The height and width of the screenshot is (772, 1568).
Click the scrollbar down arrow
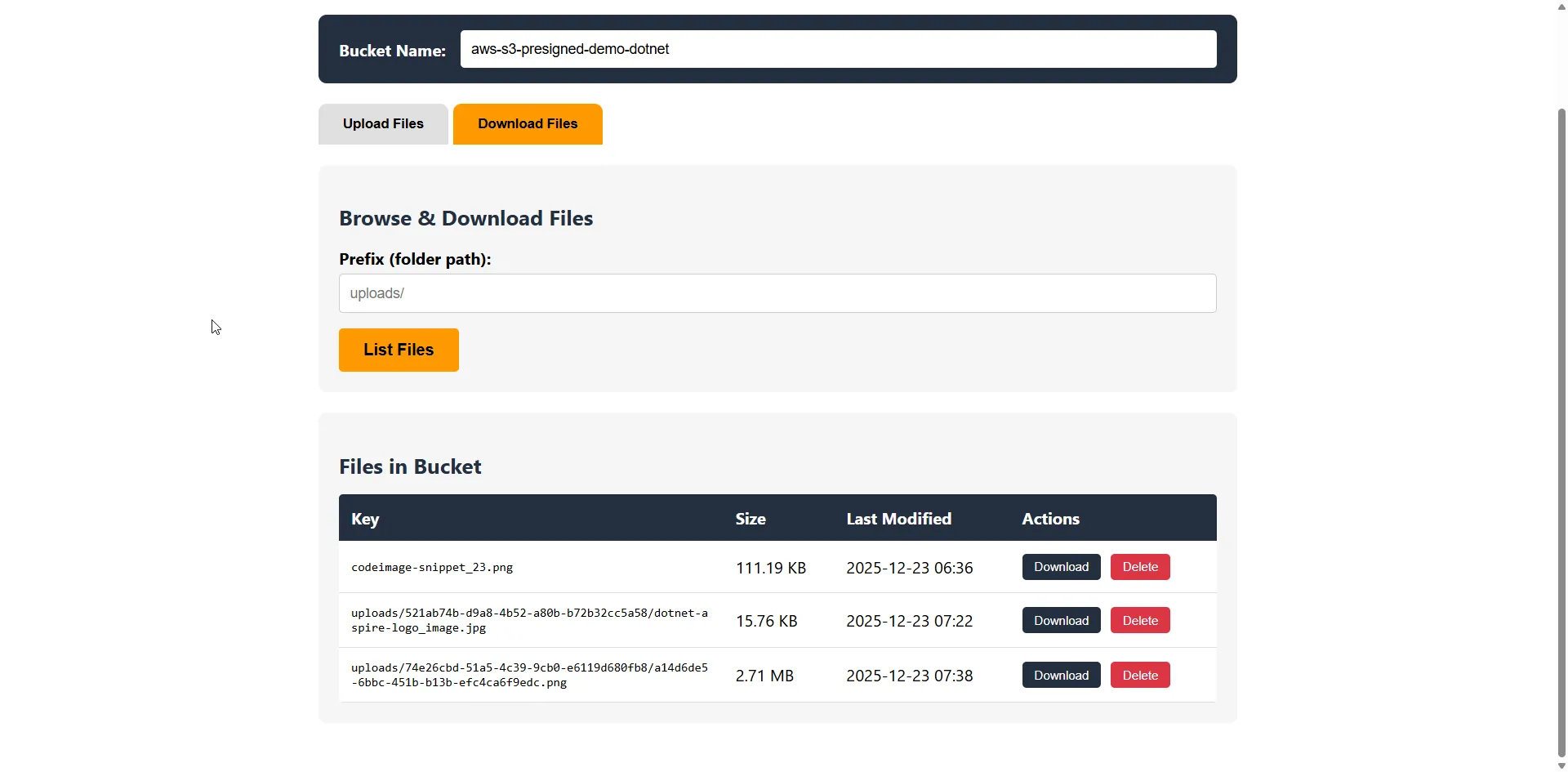click(x=1559, y=765)
